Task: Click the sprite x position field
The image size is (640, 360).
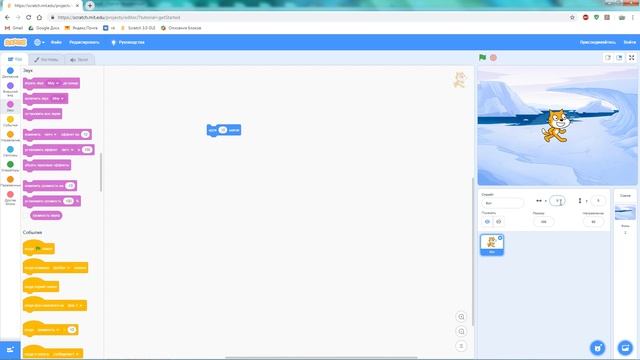Action: [557, 200]
